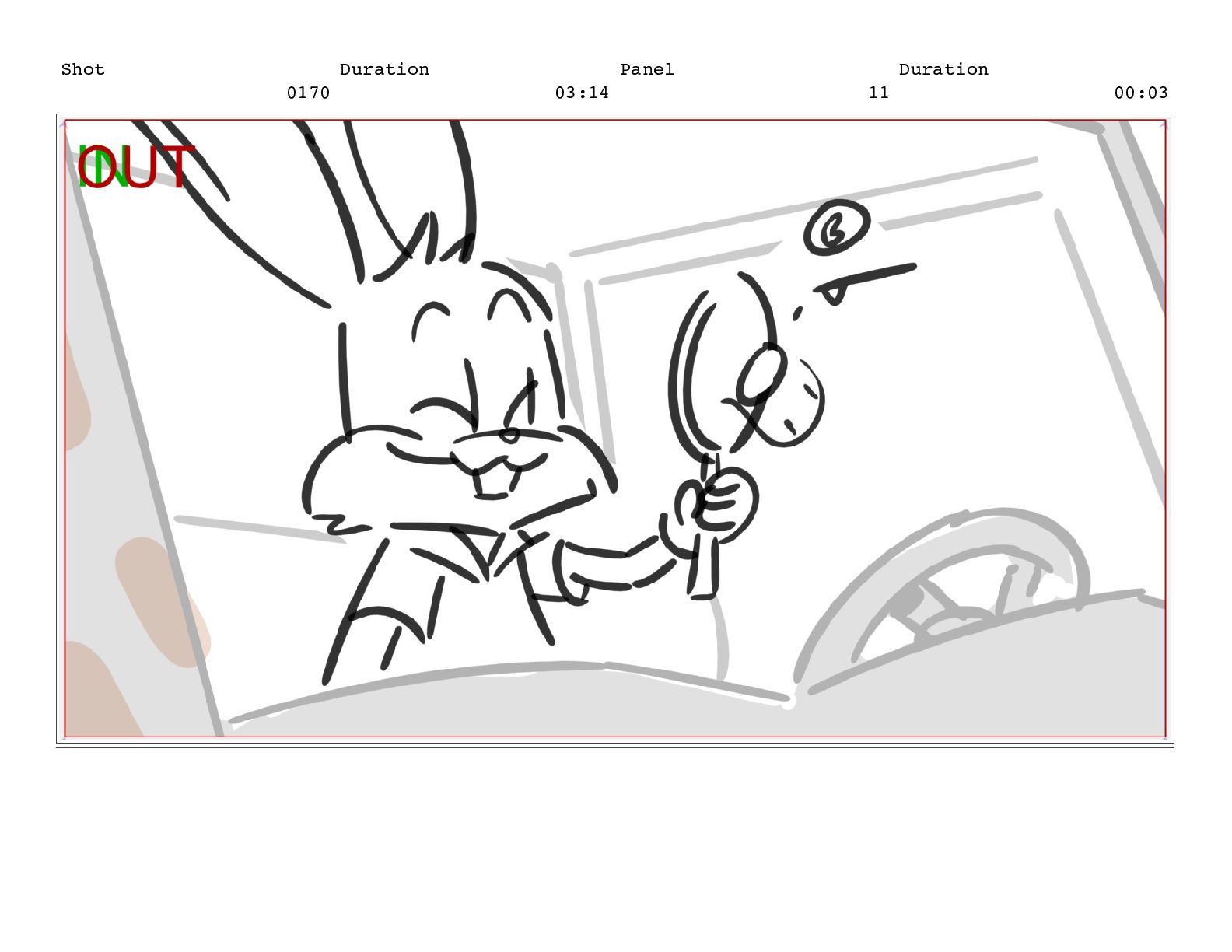Click the red "OUT" marker on the panel
The image size is (1232, 952).
click(x=136, y=167)
